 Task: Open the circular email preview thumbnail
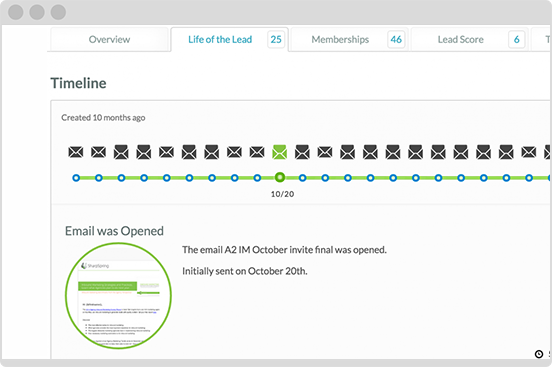[x=119, y=296]
